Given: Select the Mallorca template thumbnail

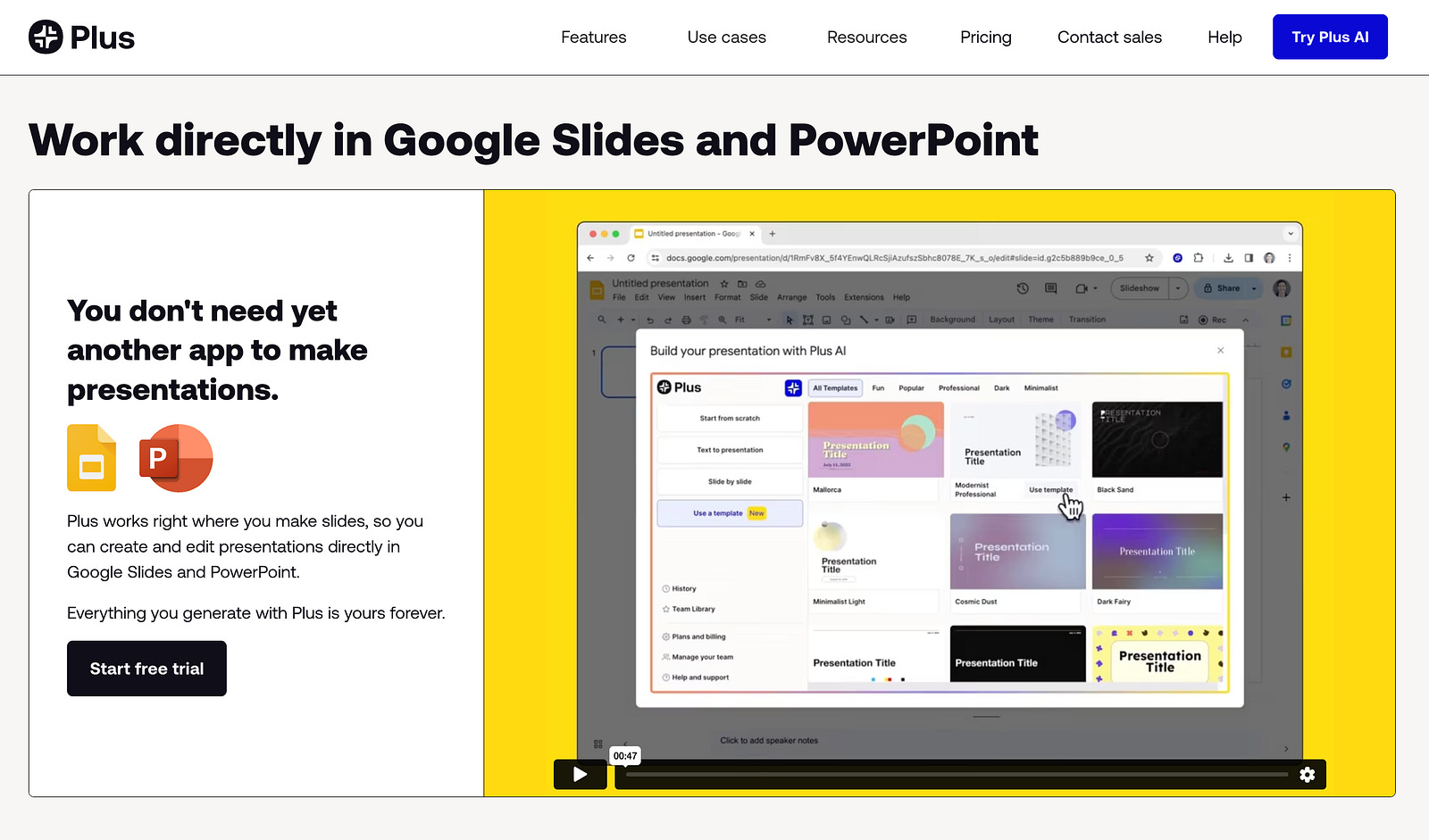Looking at the screenshot, I should (875, 440).
